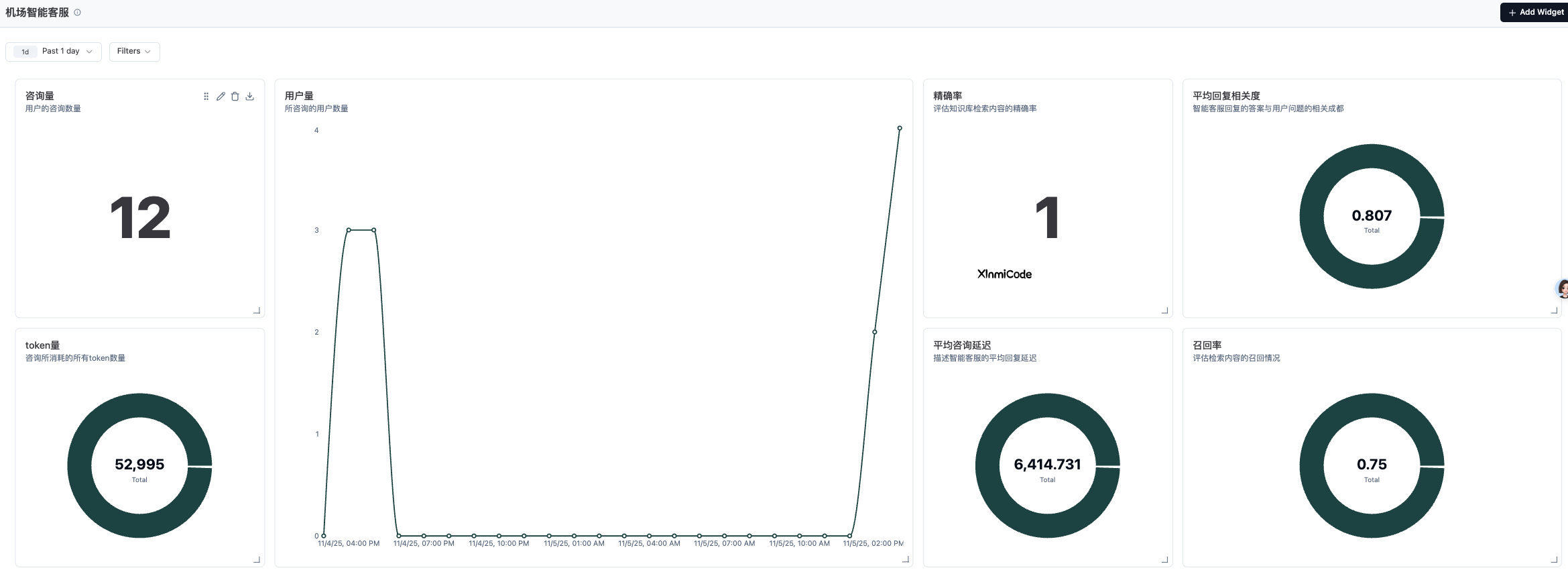Open the Filters dropdown
Viewport: 1568px width, 576px height.
[134, 52]
